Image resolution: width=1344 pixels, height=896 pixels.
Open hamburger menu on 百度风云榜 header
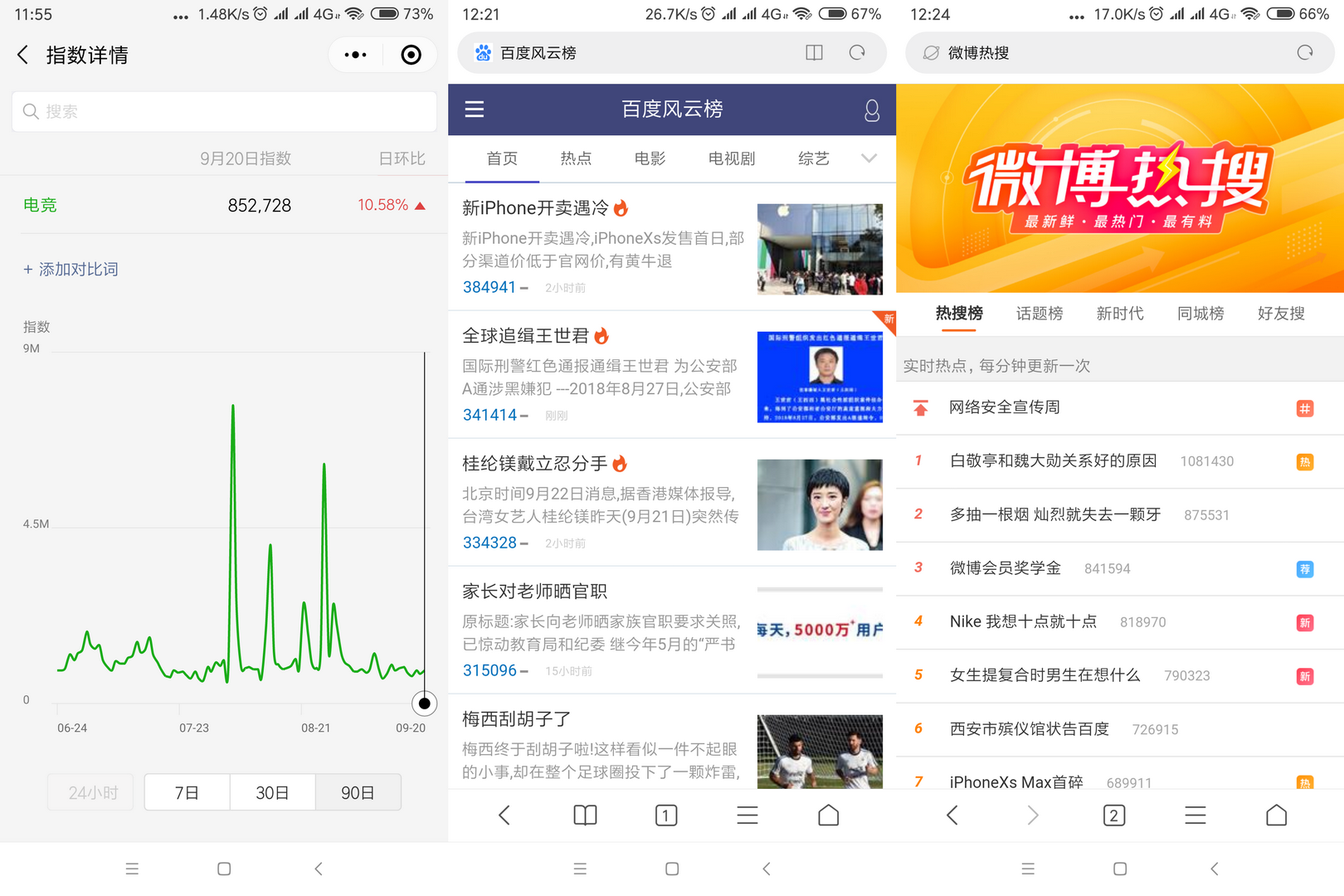[475, 110]
